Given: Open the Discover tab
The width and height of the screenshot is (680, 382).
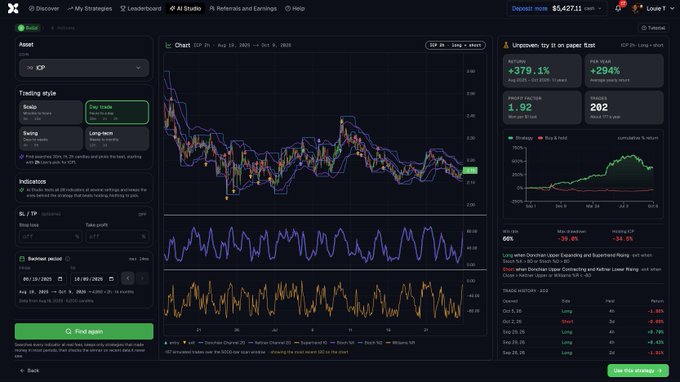Looking at the screenshot, I should coord(44,9).
